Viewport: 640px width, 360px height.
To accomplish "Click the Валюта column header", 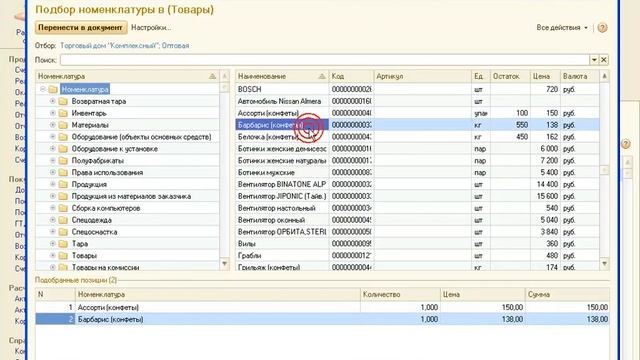I will pos(580,76).
